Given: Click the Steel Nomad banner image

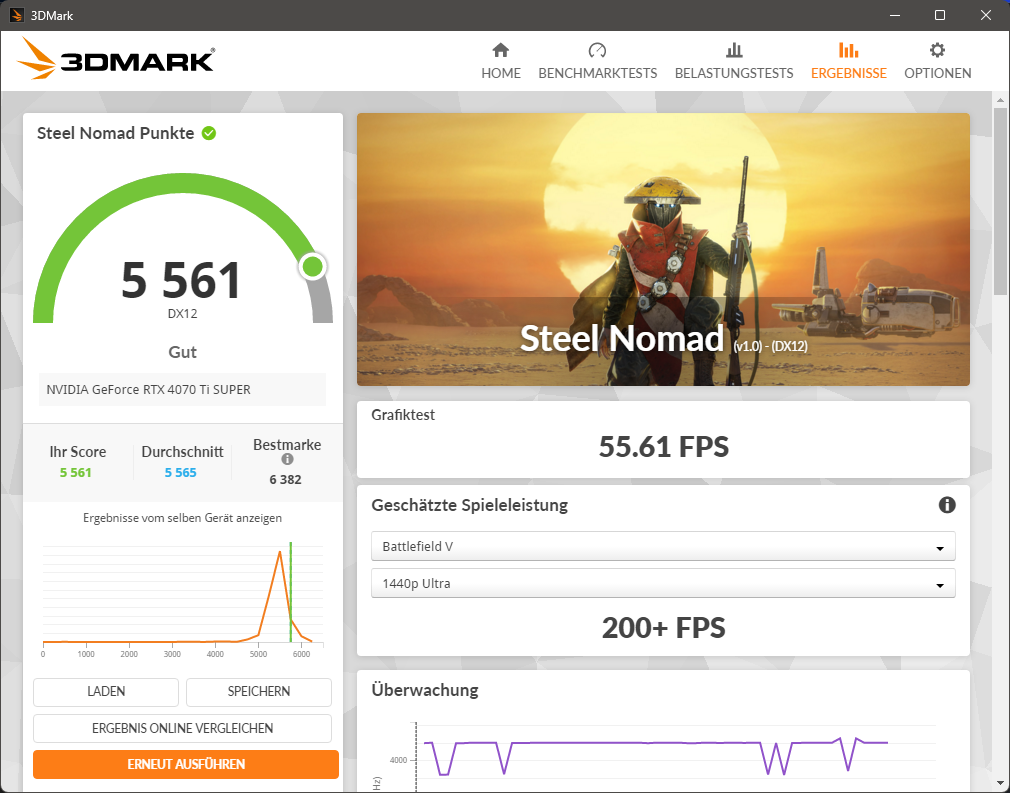Looking at the screenshot, I should point(663,249).
